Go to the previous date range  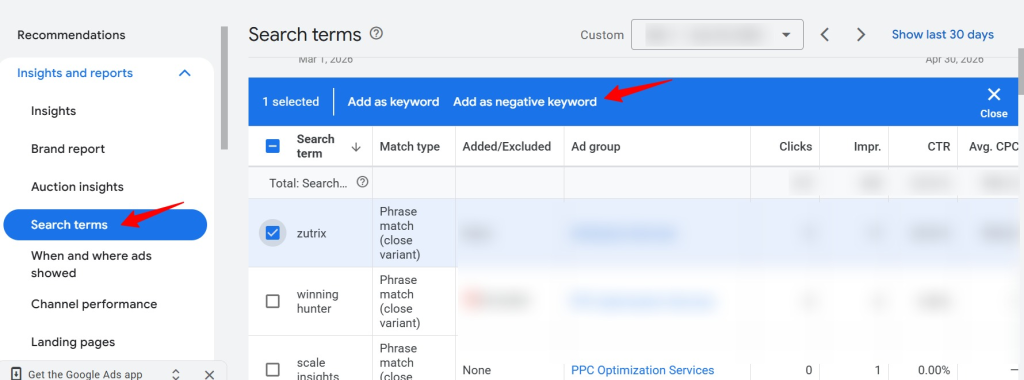pos(825,35)
